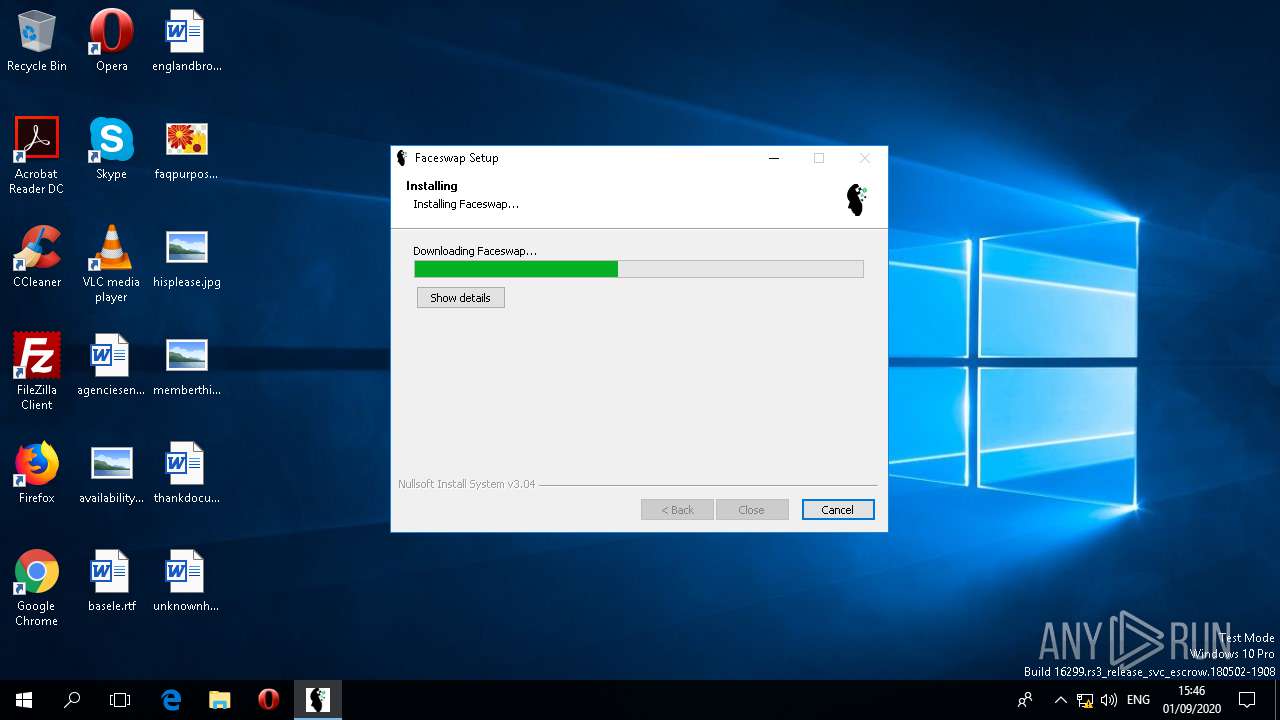1280x720 pixels.
Task: Launch Opera from desktop shortcut
Action: click(x=111, y=41)
